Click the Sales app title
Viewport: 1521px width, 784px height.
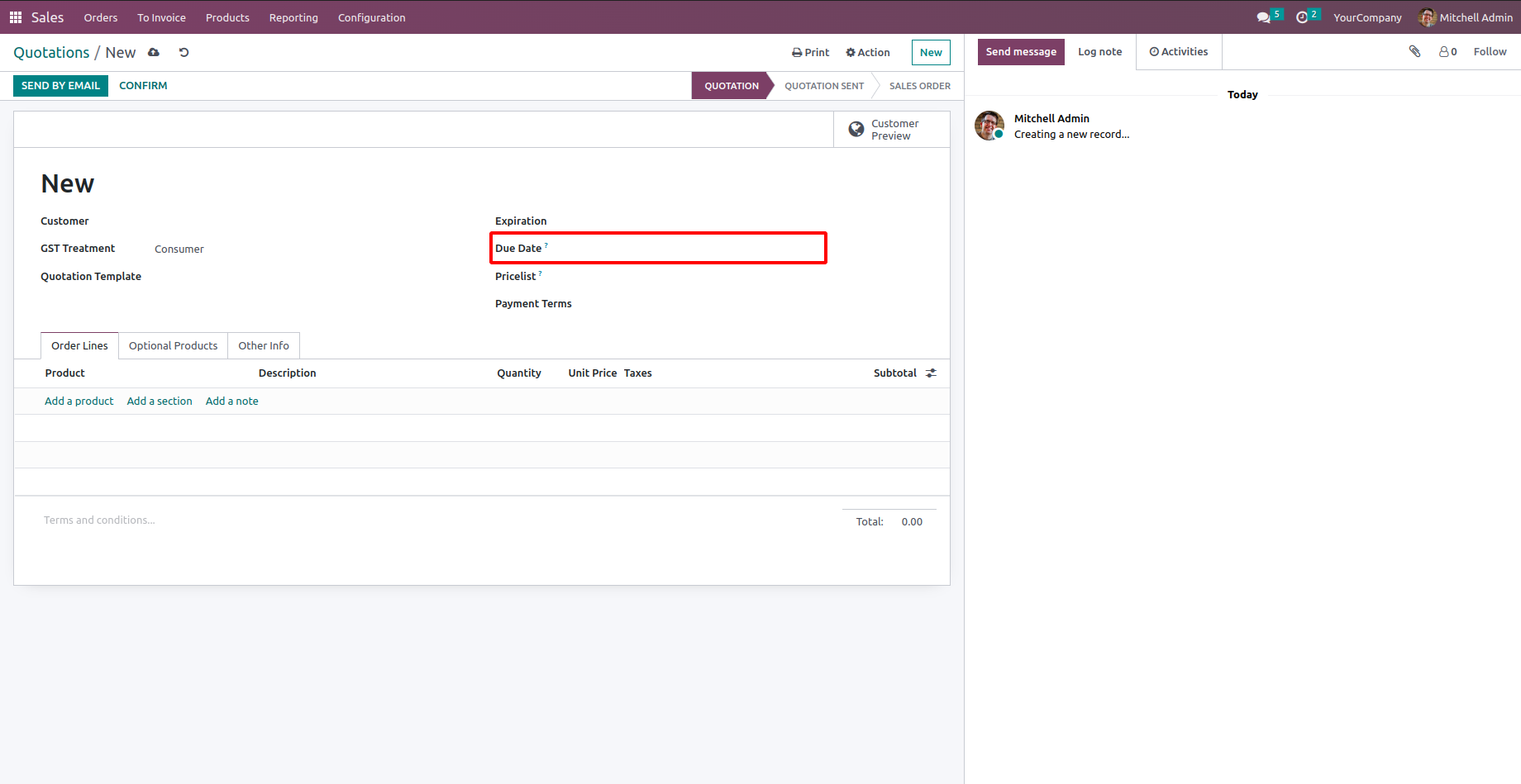pos(47,17)
